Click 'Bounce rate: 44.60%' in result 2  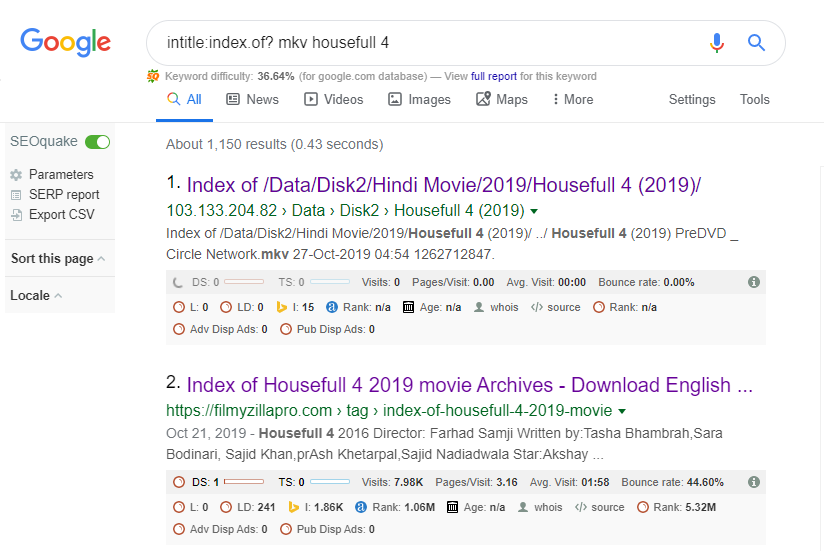[672, 482]
